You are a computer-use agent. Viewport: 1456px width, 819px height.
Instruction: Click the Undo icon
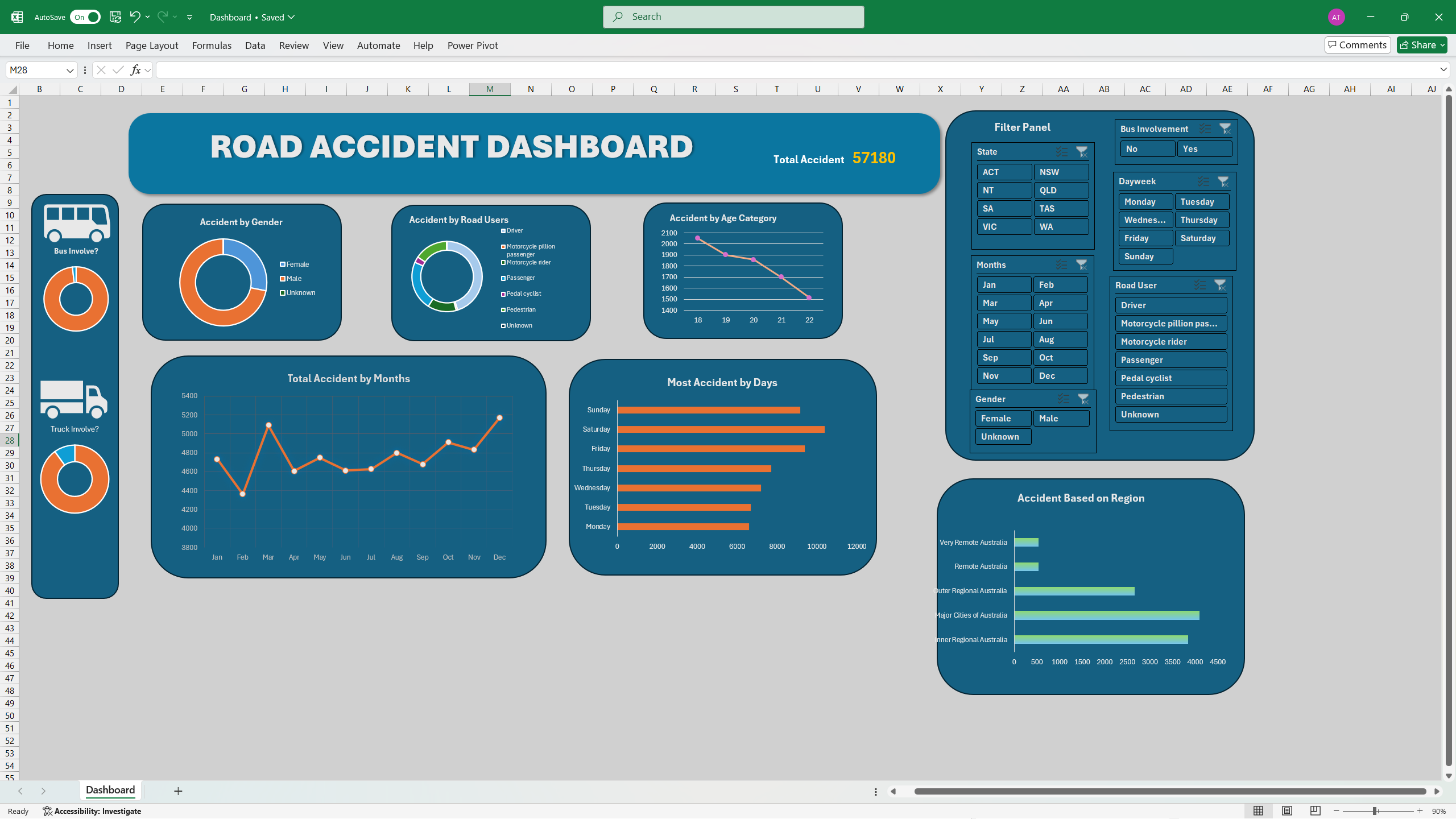point(135,17)
